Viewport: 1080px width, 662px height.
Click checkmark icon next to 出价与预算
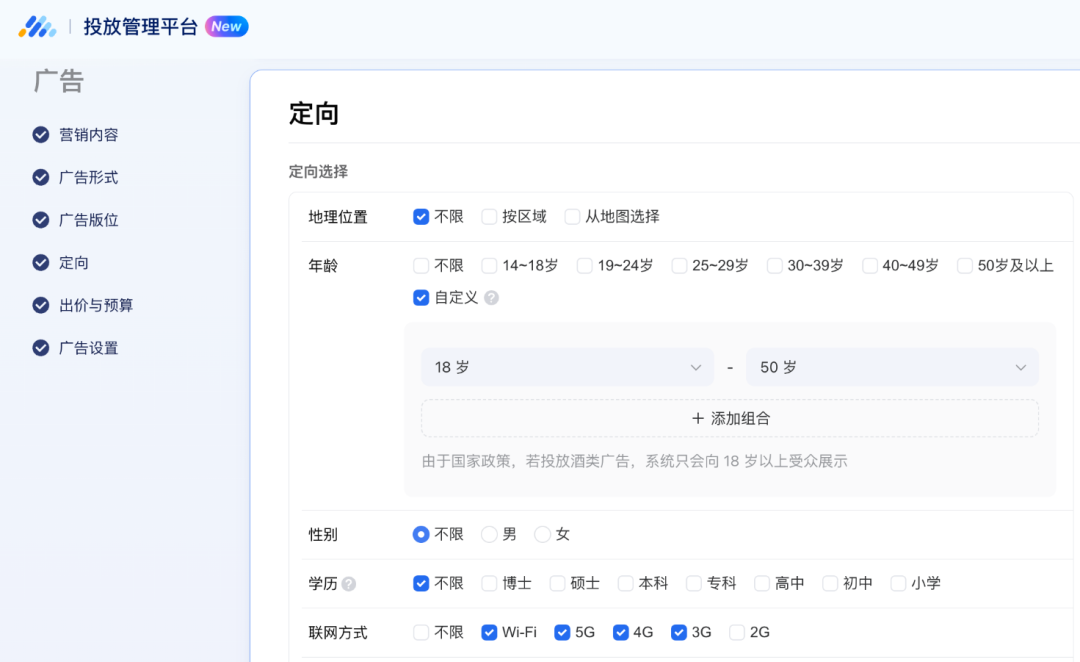[41, 305]
